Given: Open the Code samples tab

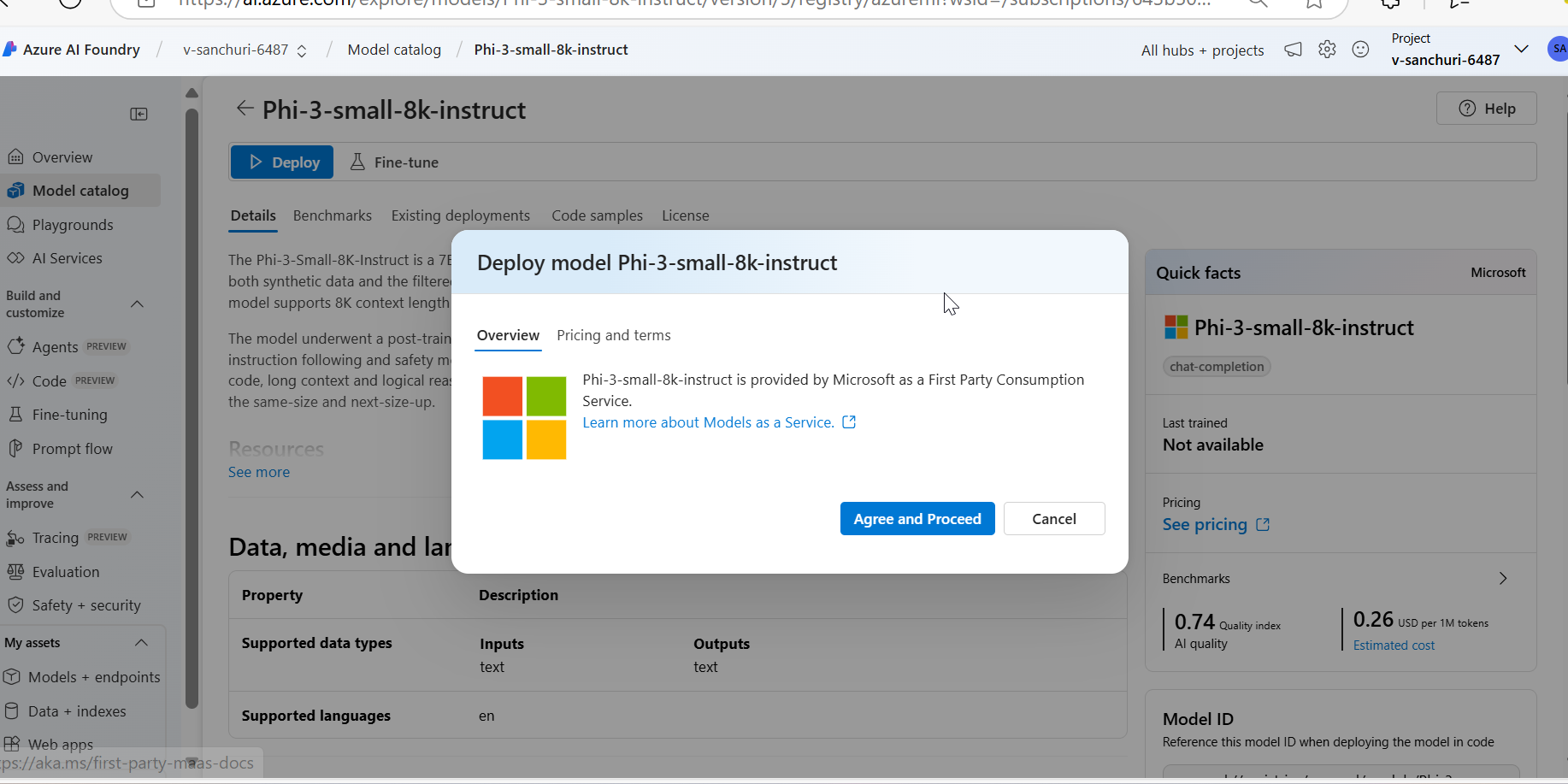Looking at the screenshot, I should pos(597,215).
